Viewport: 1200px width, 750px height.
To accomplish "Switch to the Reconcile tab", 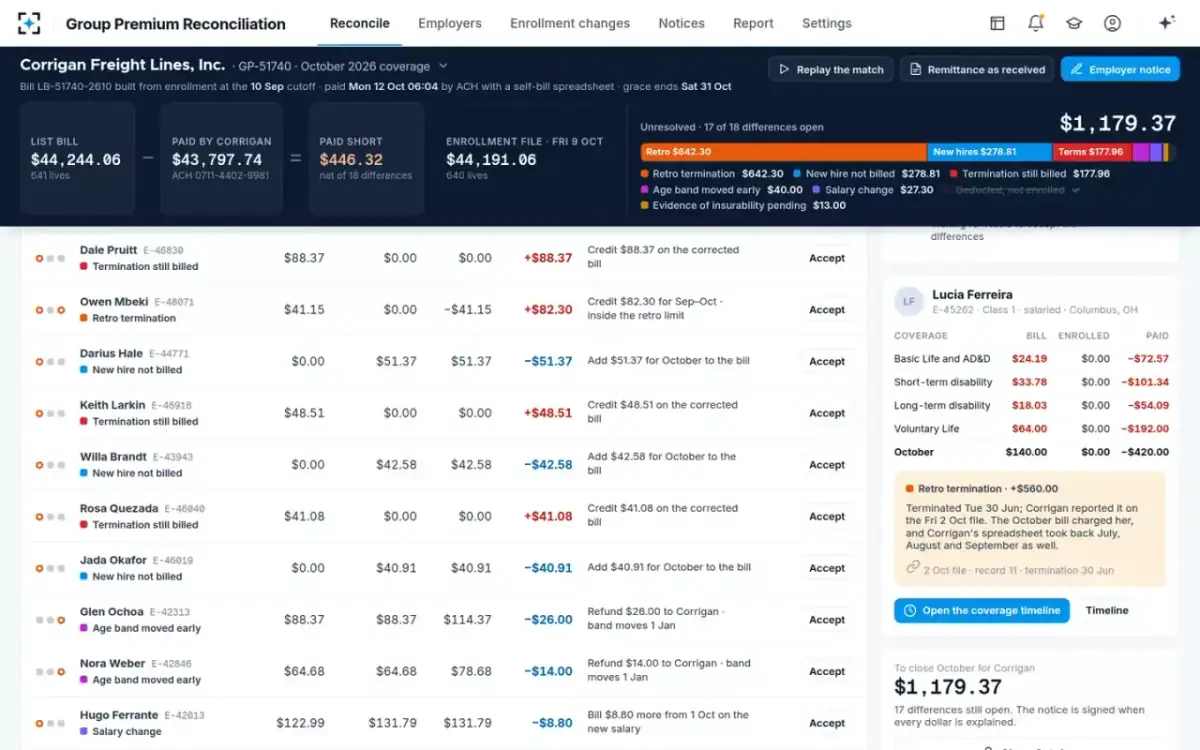I will [359, 23].
